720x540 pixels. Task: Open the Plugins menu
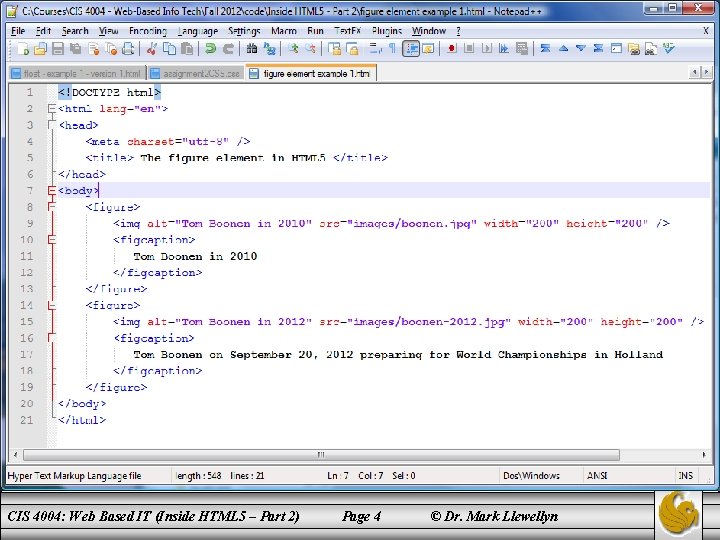[387, 31]
